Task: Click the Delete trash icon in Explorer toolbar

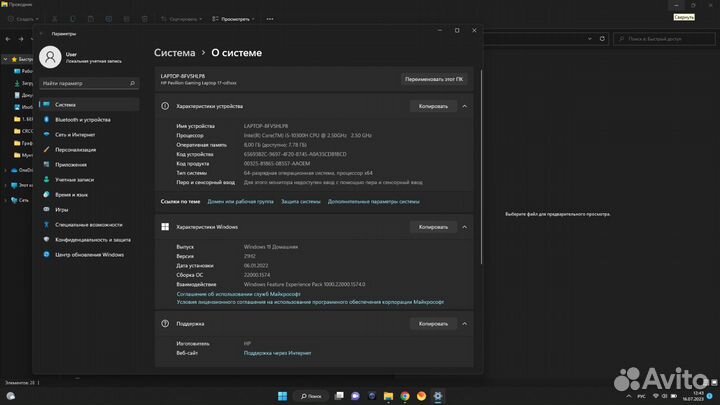Action: coord(145,19)
